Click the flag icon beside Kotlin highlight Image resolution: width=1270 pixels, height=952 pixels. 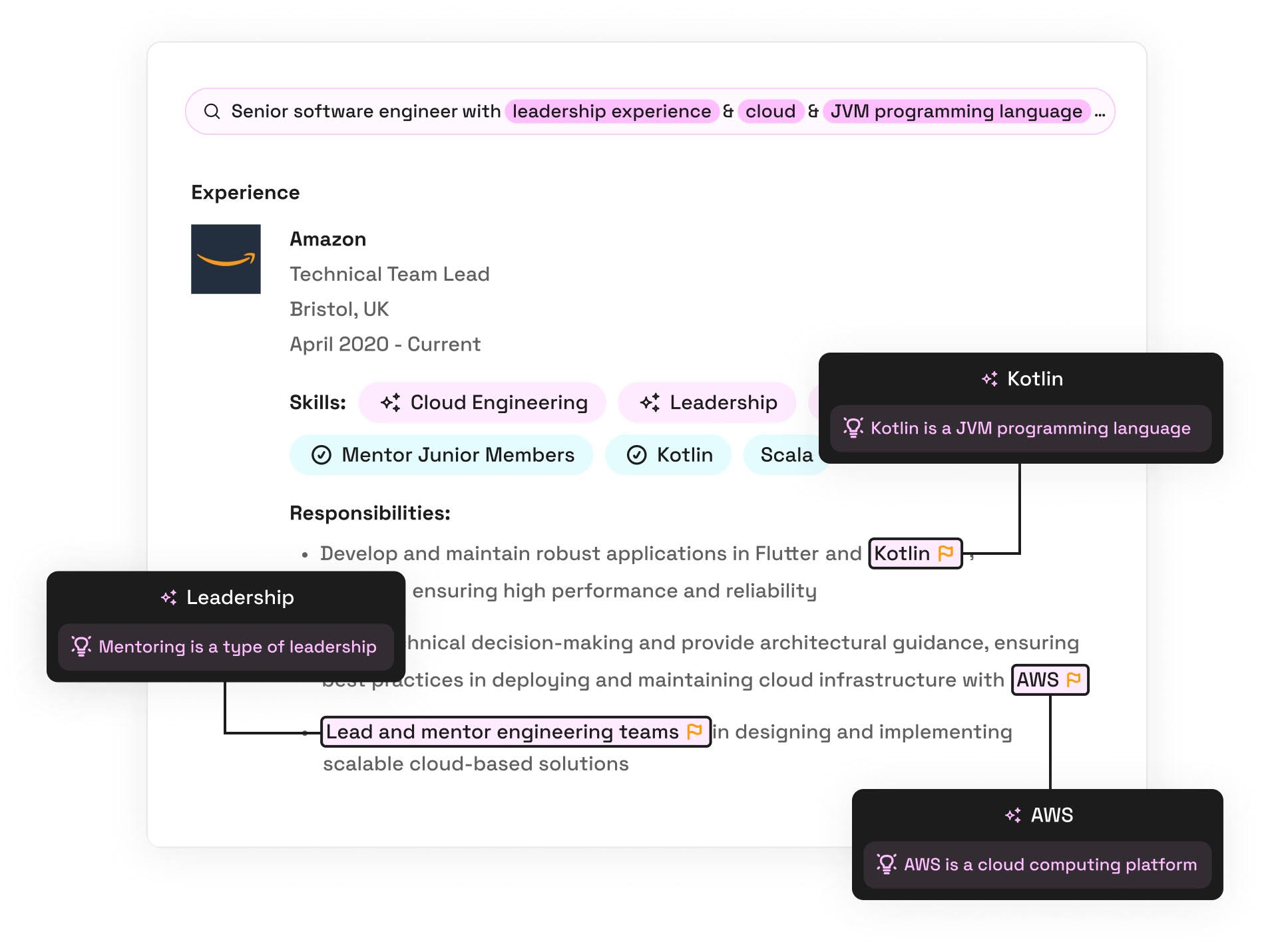coord(945,553)
